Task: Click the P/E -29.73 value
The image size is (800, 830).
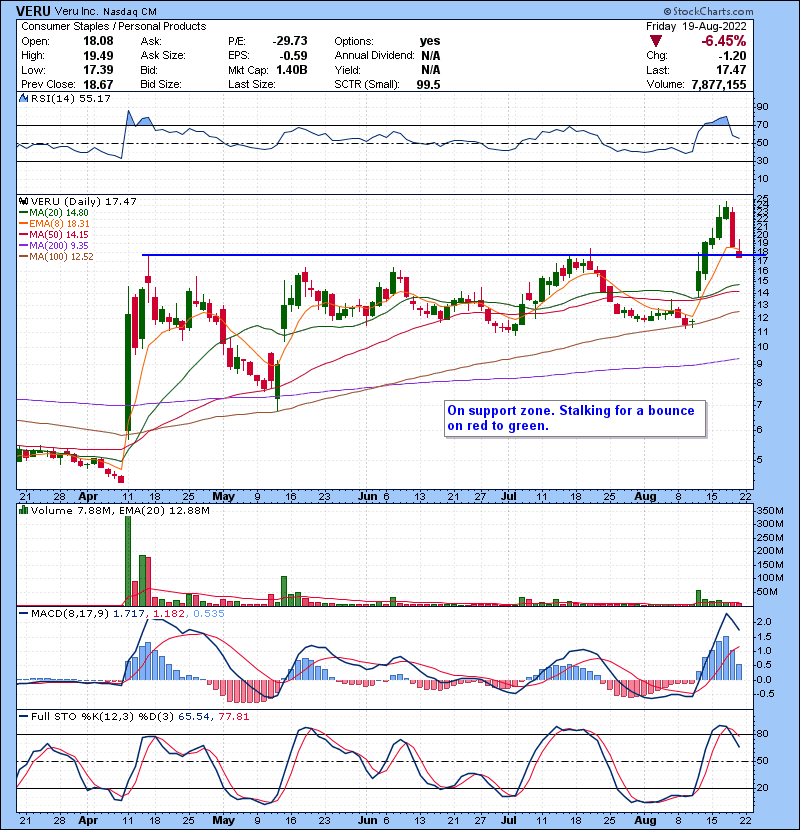Action: point(290,41)
